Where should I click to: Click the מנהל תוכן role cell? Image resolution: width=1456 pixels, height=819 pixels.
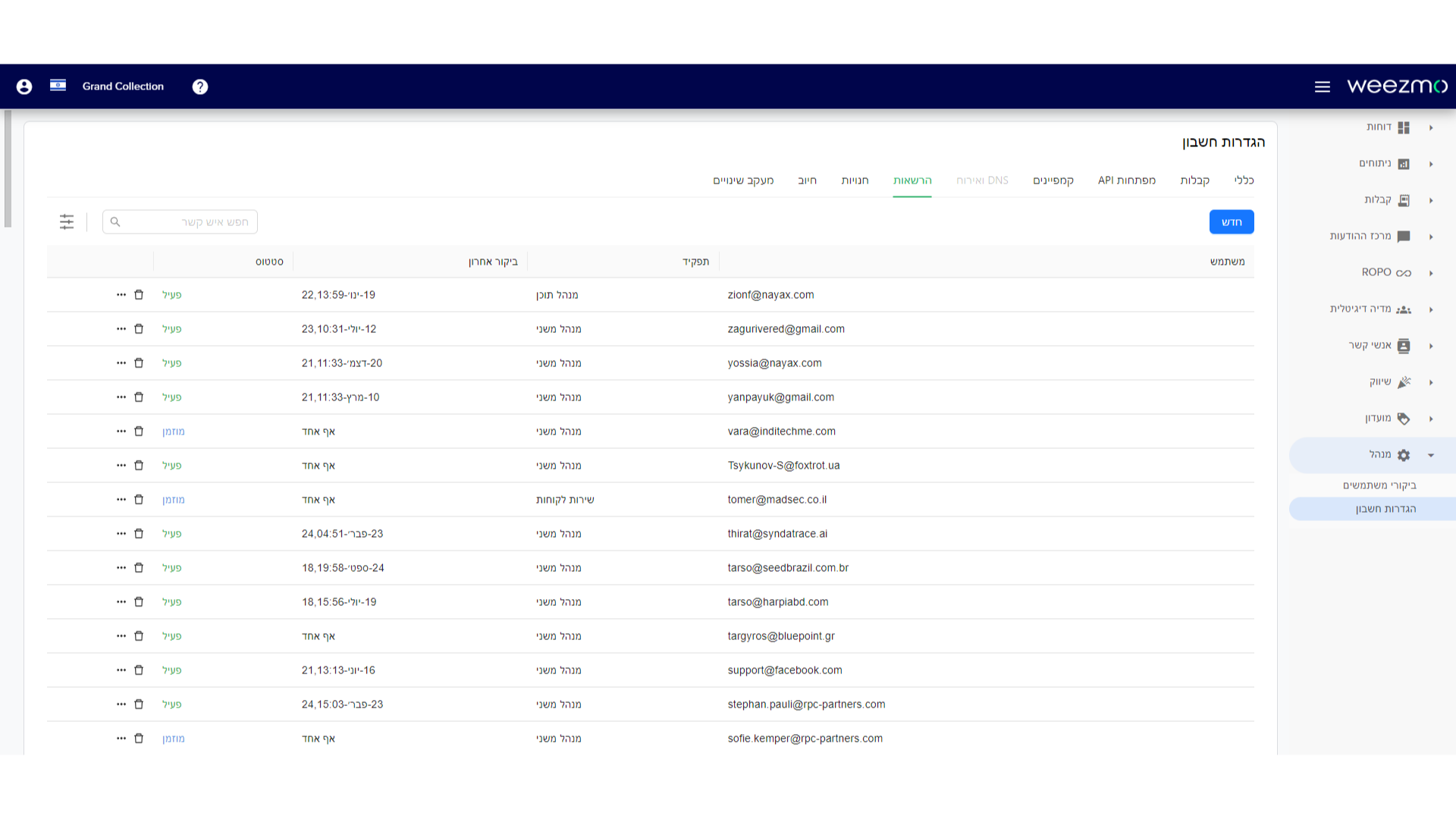557,294
